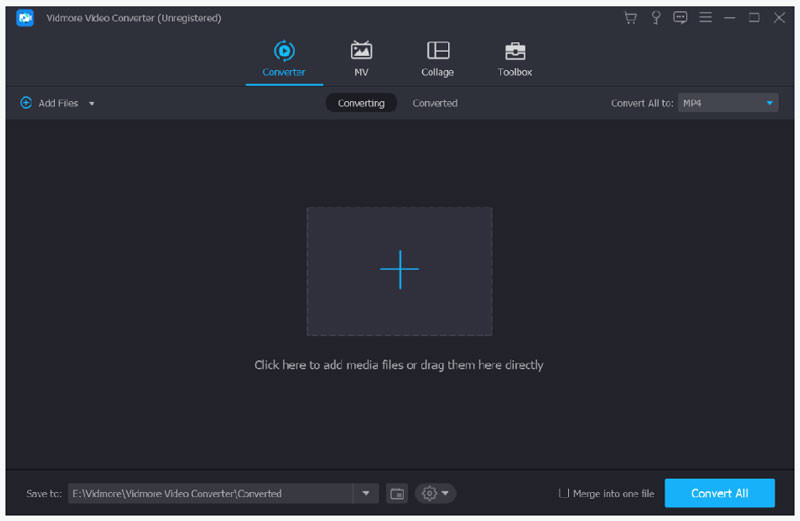Select the Converting tab
The width and height of the screenshot is (800, 521).
(361, 103)
